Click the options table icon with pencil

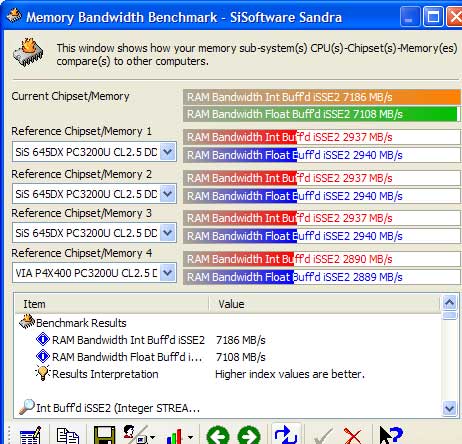click(x=31, y=435)
